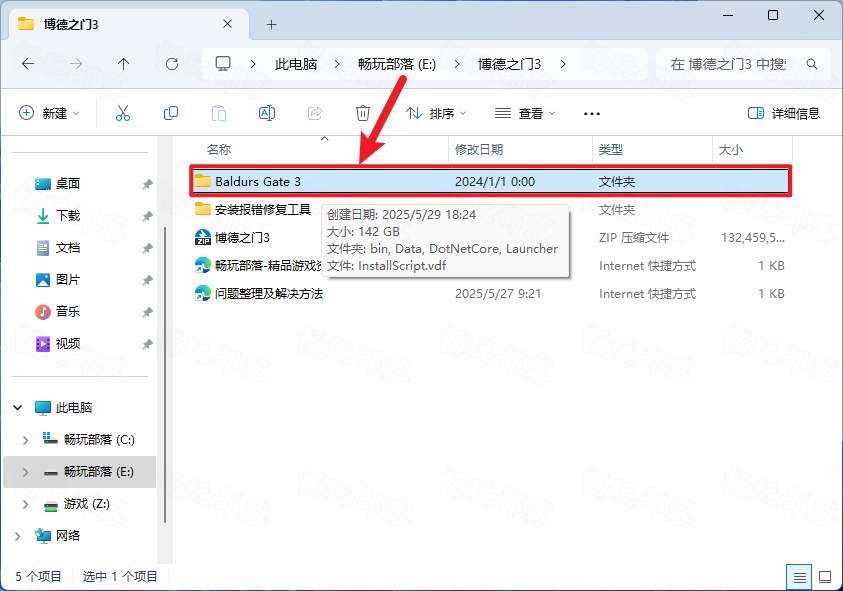Viewport: 843px width, 591px height.
Task: Unpin 下载 using its pin icon
Action: click(147, 216)
